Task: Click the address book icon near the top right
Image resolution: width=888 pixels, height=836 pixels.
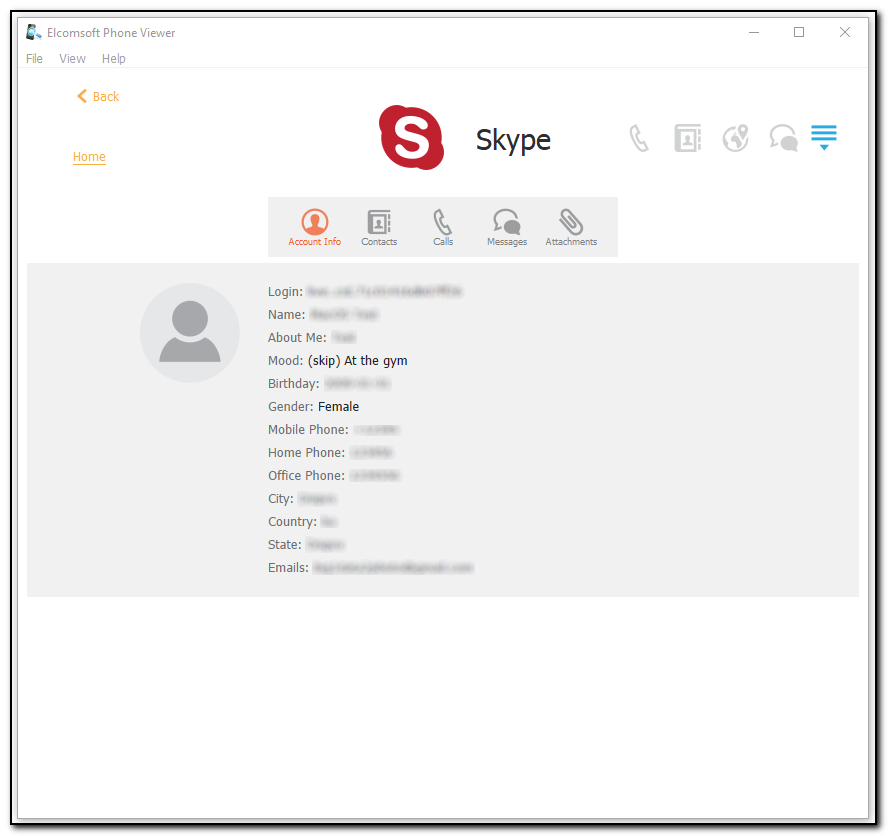Action: (687, 137)
